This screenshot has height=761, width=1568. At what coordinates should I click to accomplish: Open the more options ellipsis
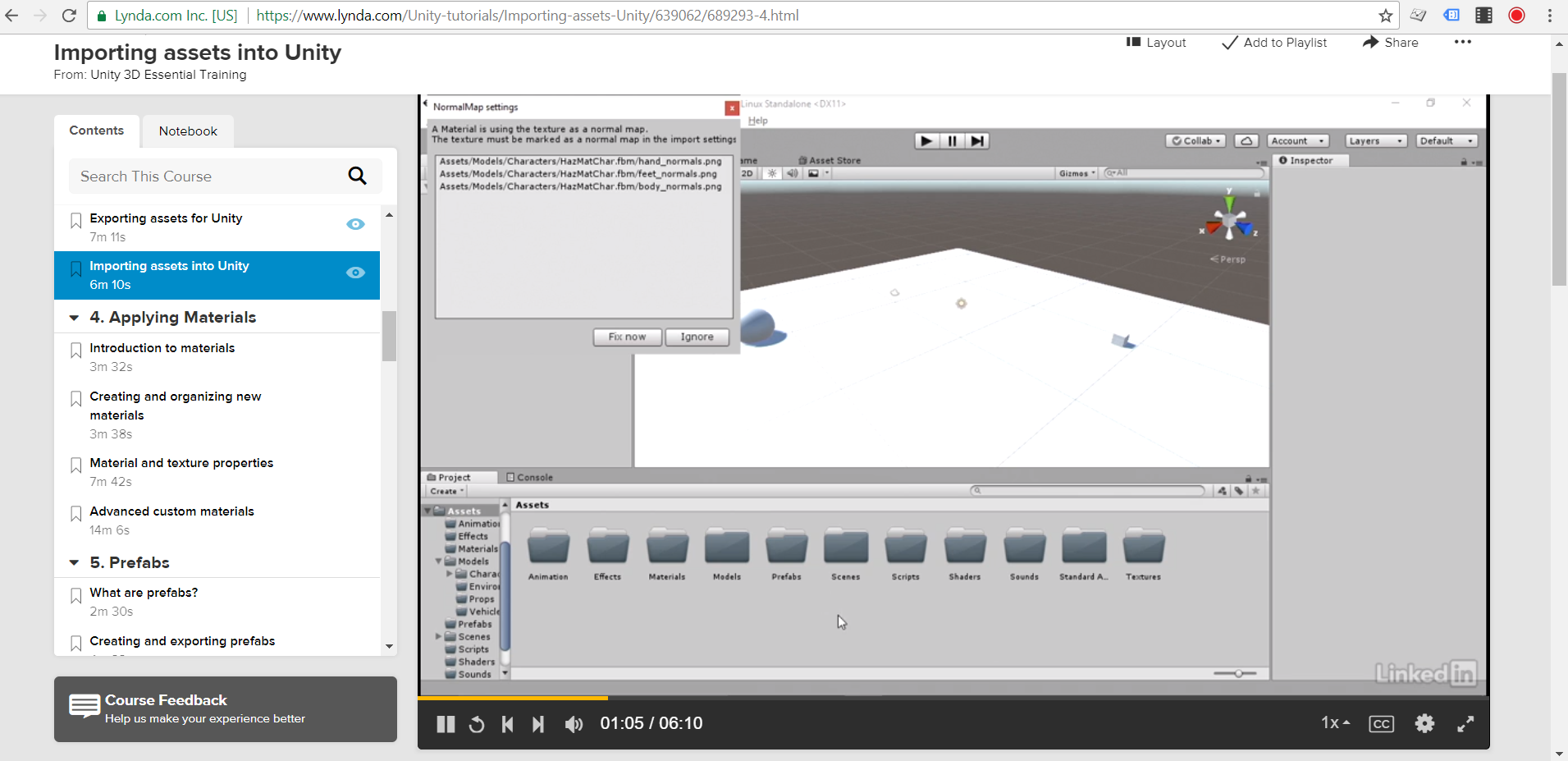pos(1463,42)
